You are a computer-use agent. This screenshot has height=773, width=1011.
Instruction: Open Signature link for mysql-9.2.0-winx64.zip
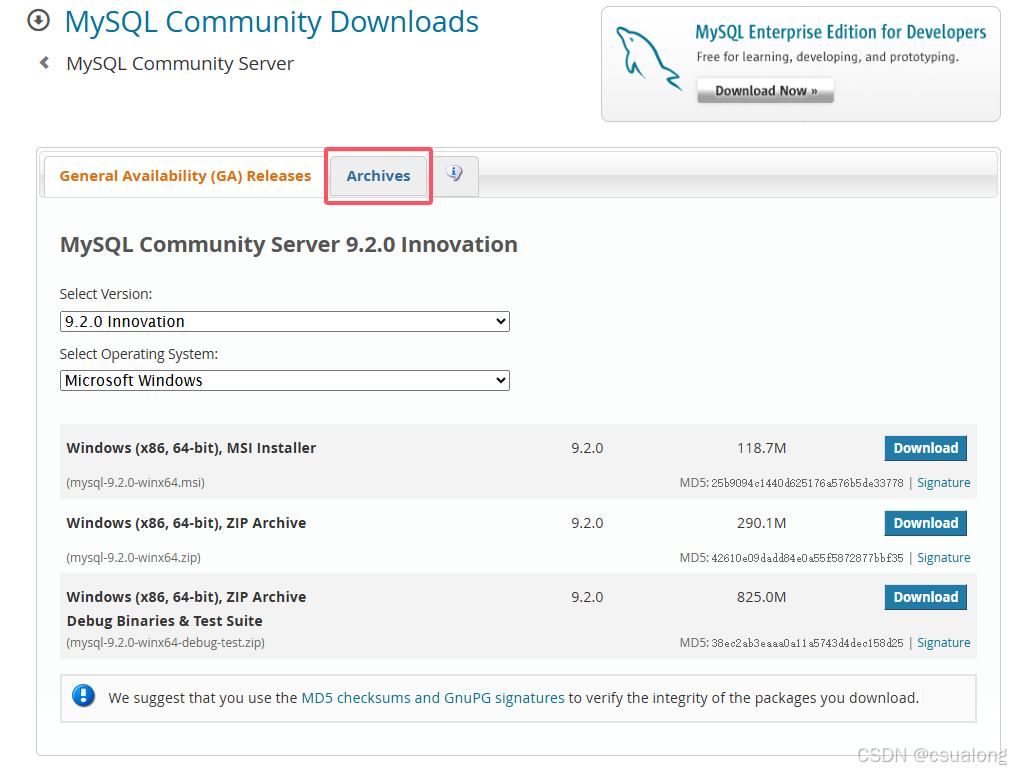(943, 558)
